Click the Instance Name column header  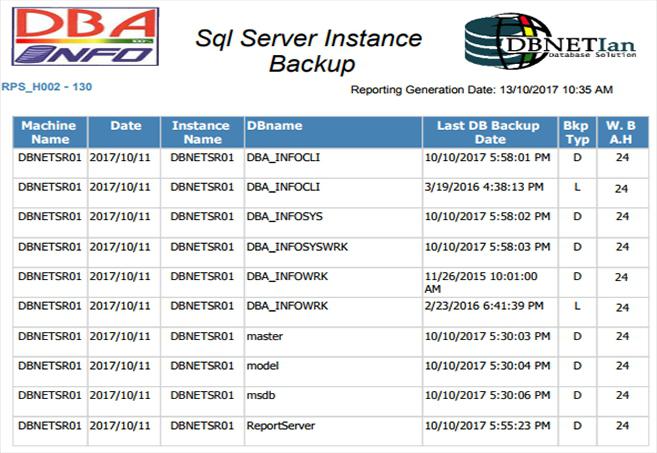(202, 132)
